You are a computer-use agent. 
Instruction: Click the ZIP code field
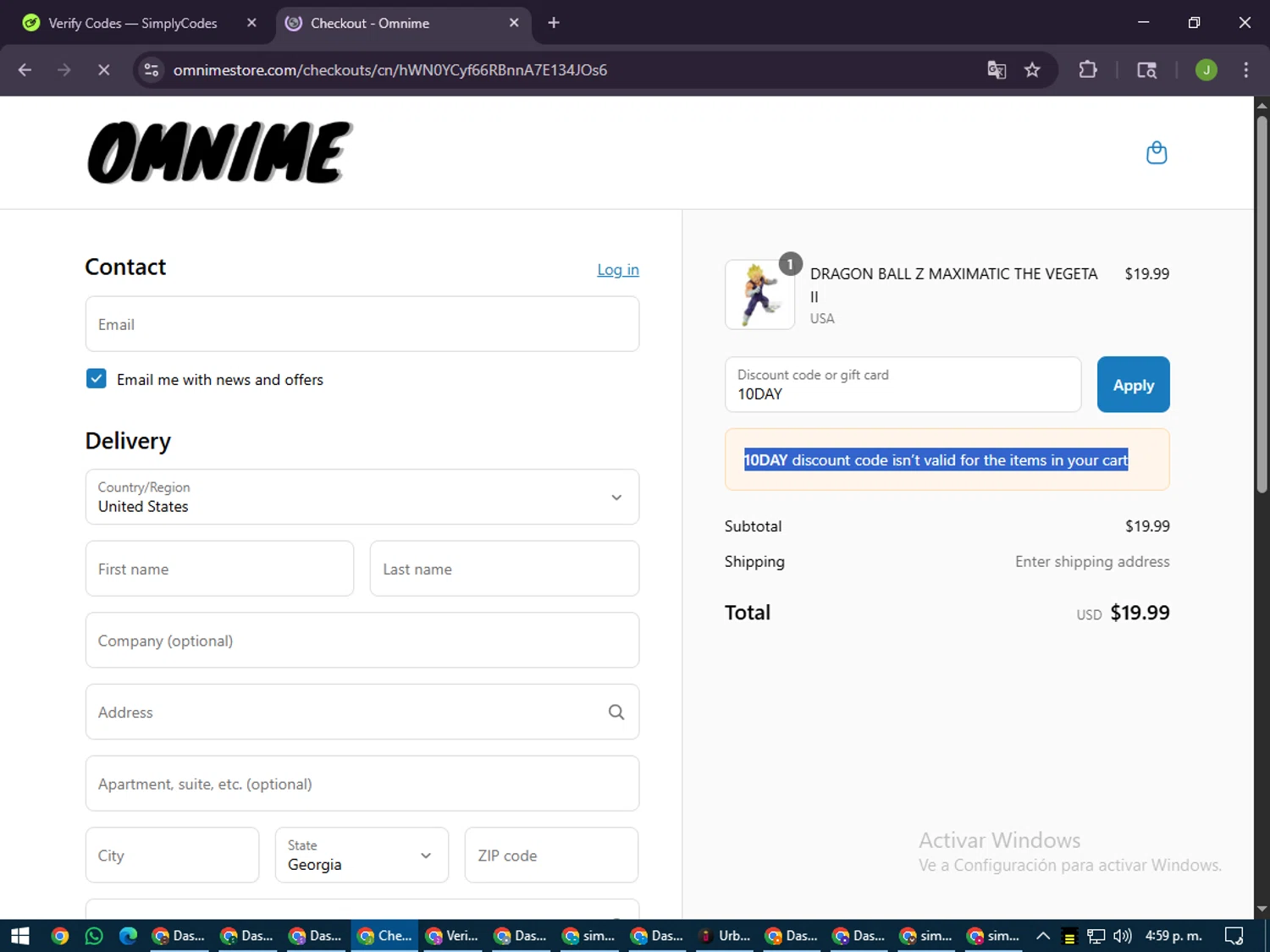point(551,855)
